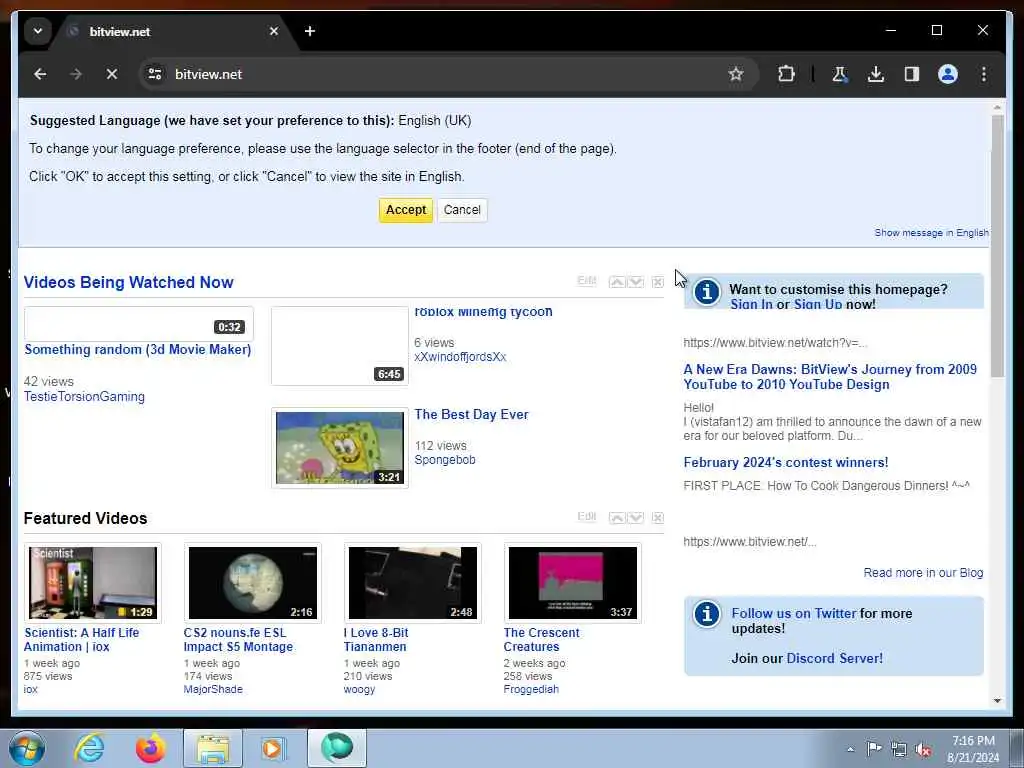Click Read more in our Blog
This screenshot has width=1024, height=768.
[x=923, y=573]
